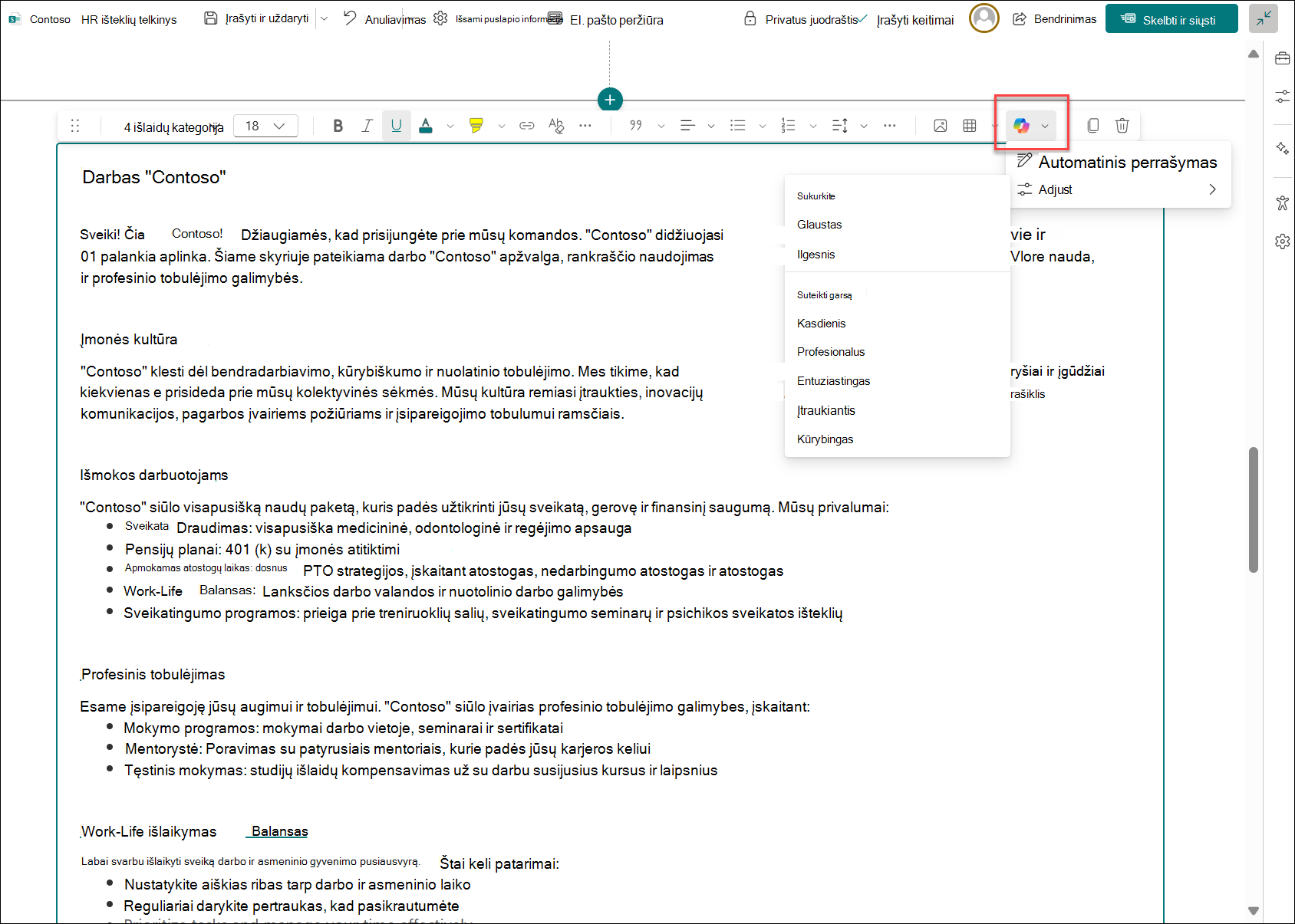
Task: Expand the Copilot dropdown chevron
Action: (x=1045, y=126)
